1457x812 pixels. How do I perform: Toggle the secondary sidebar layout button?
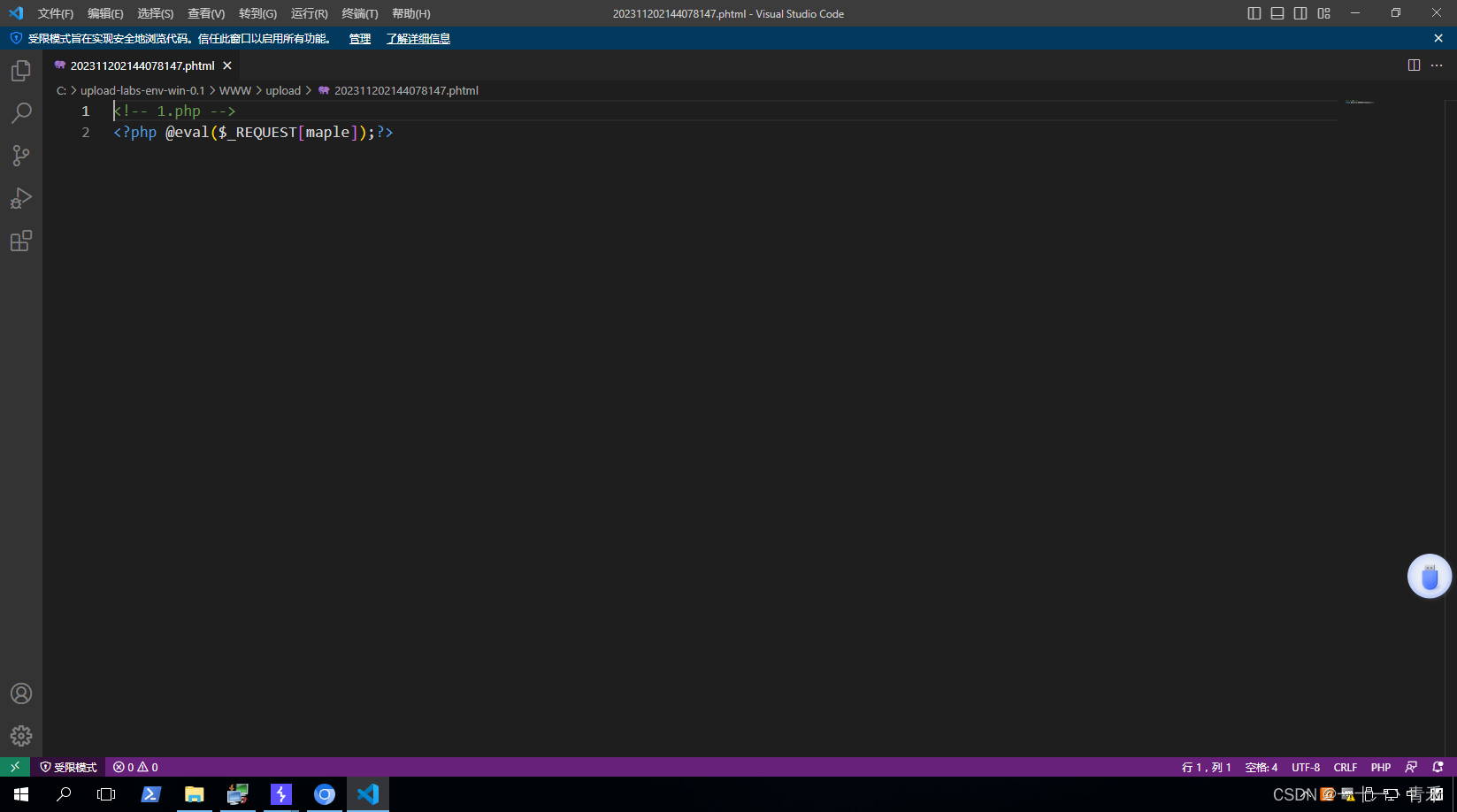point(1300,13)
